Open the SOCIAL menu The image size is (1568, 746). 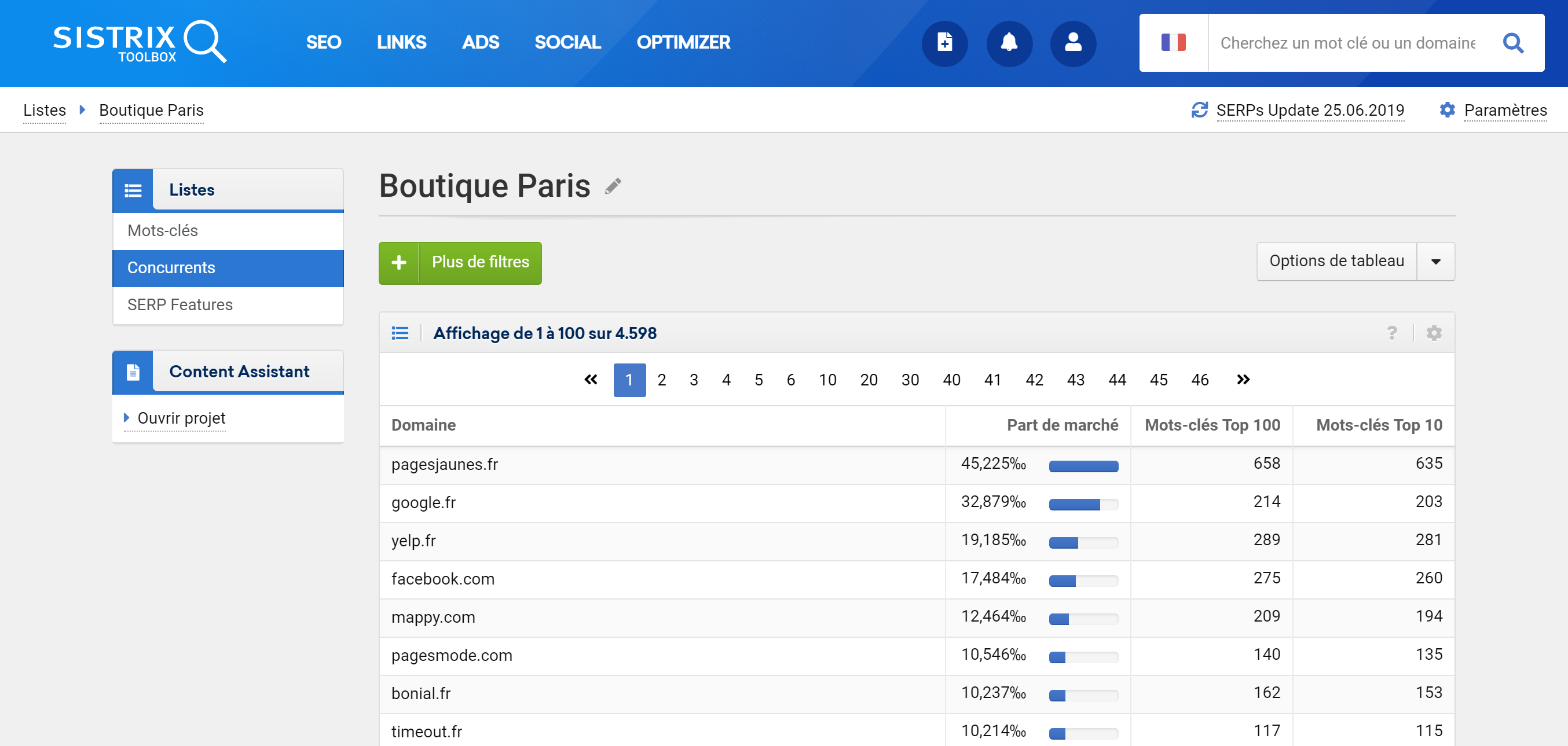[x=567, y=43]
